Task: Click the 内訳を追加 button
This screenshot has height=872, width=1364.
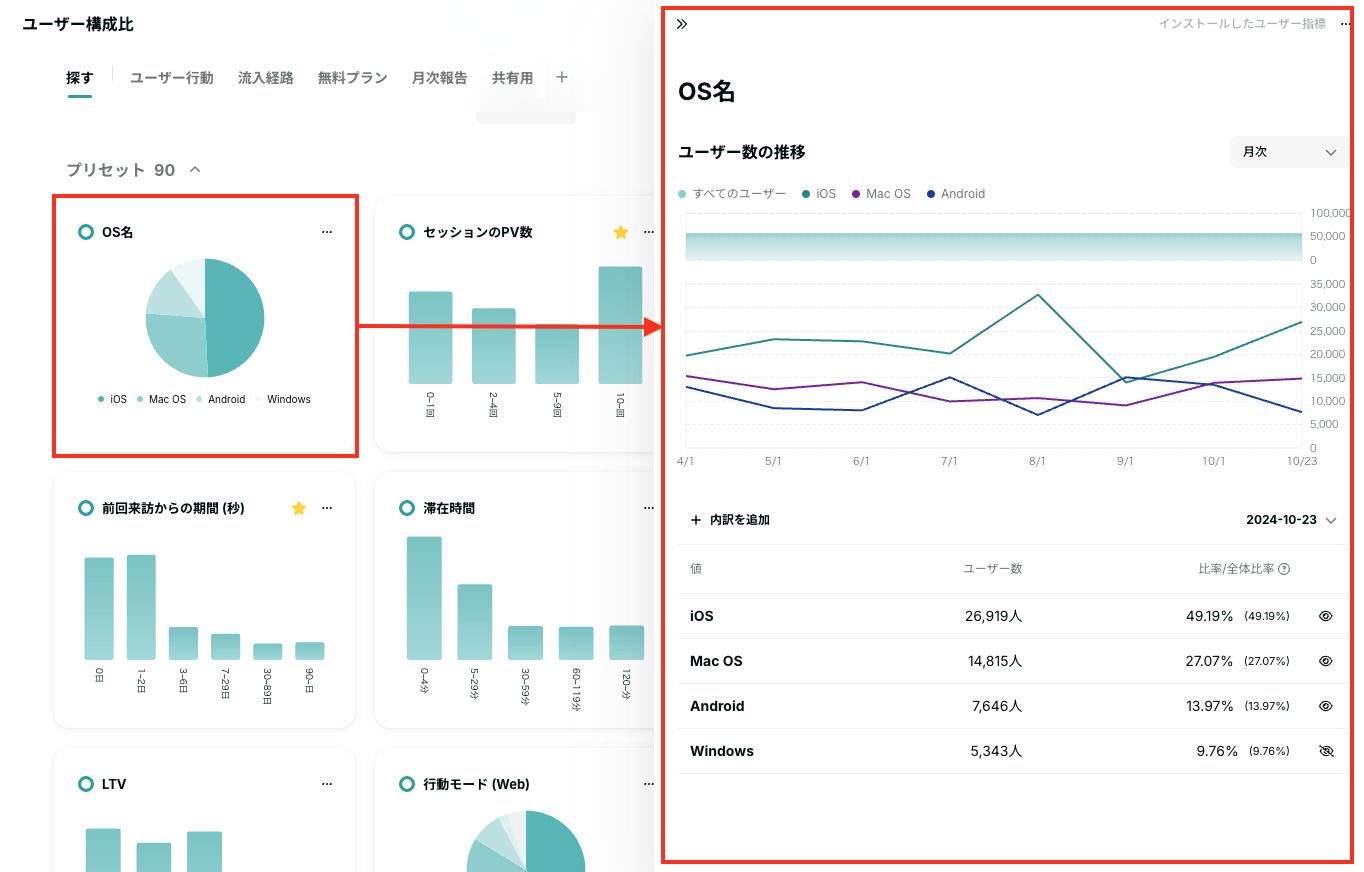Action: pyautogui.click(x=730, y=520)
